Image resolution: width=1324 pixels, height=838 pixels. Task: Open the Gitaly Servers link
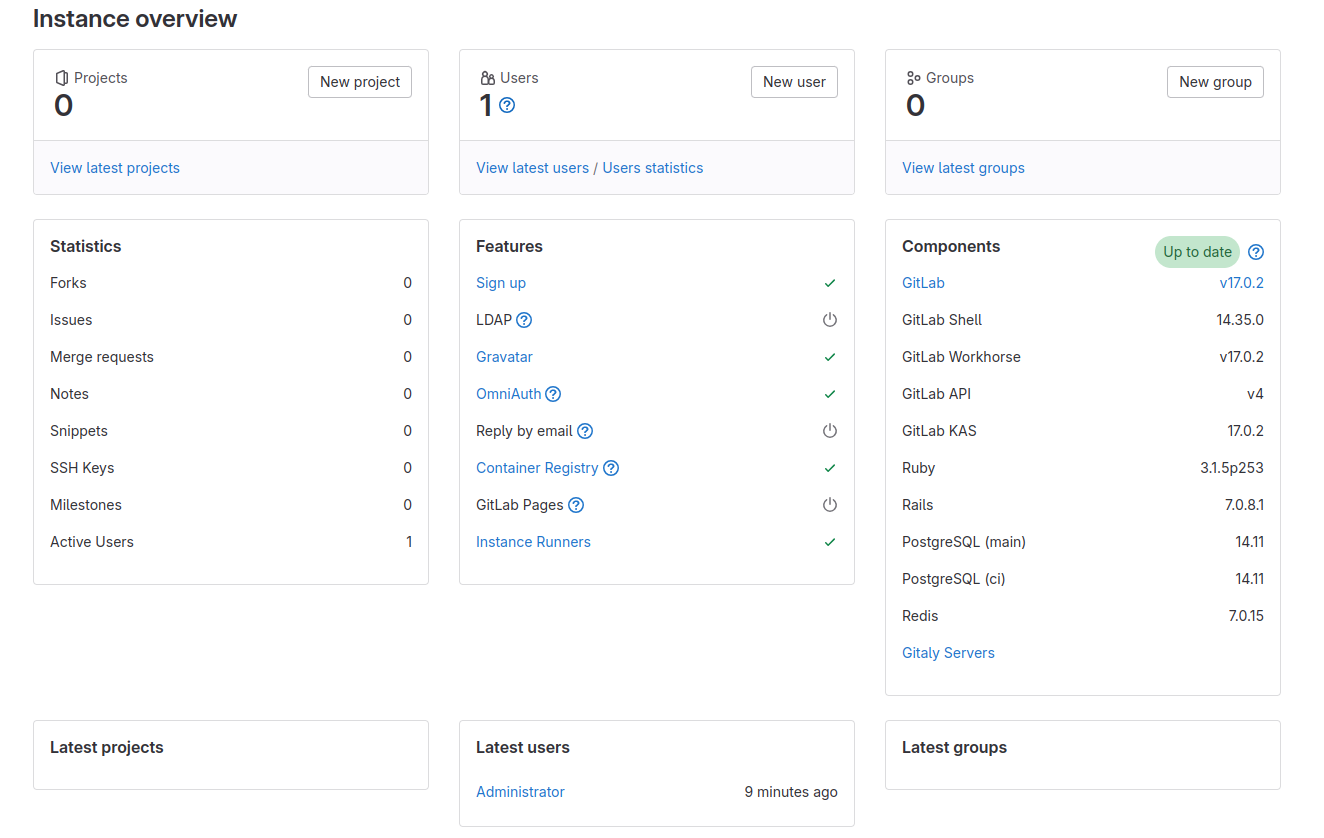pyautogui.click(x=948, y=653)
